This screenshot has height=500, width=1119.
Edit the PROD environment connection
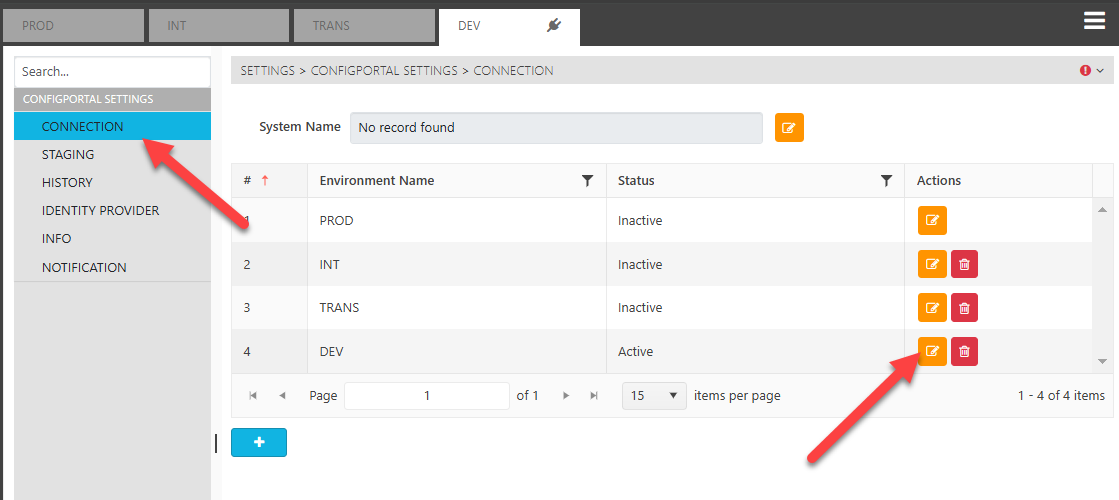(932, 220)
